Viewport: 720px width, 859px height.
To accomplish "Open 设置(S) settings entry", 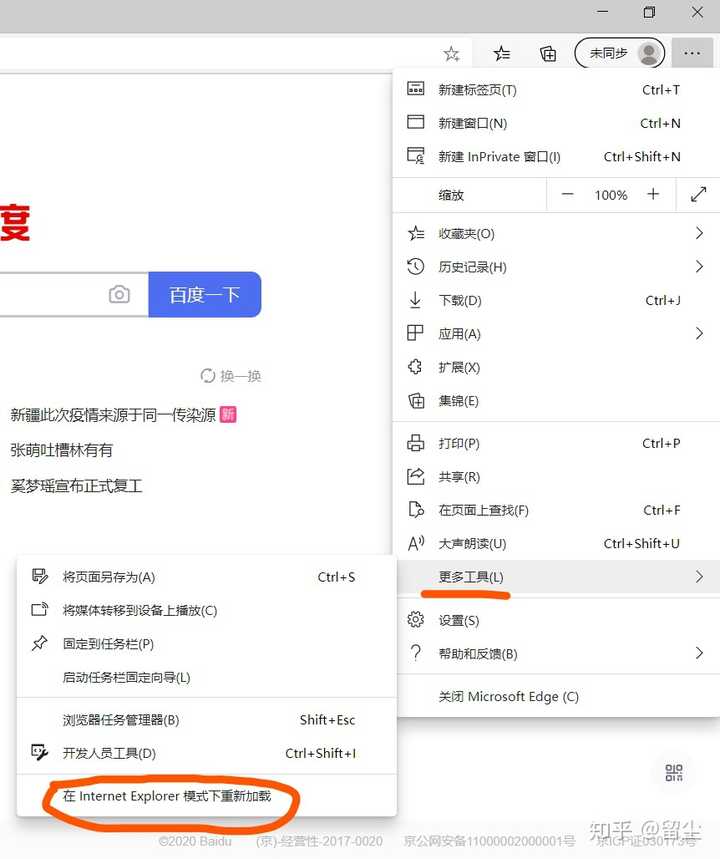I will [x=556, y=620].
